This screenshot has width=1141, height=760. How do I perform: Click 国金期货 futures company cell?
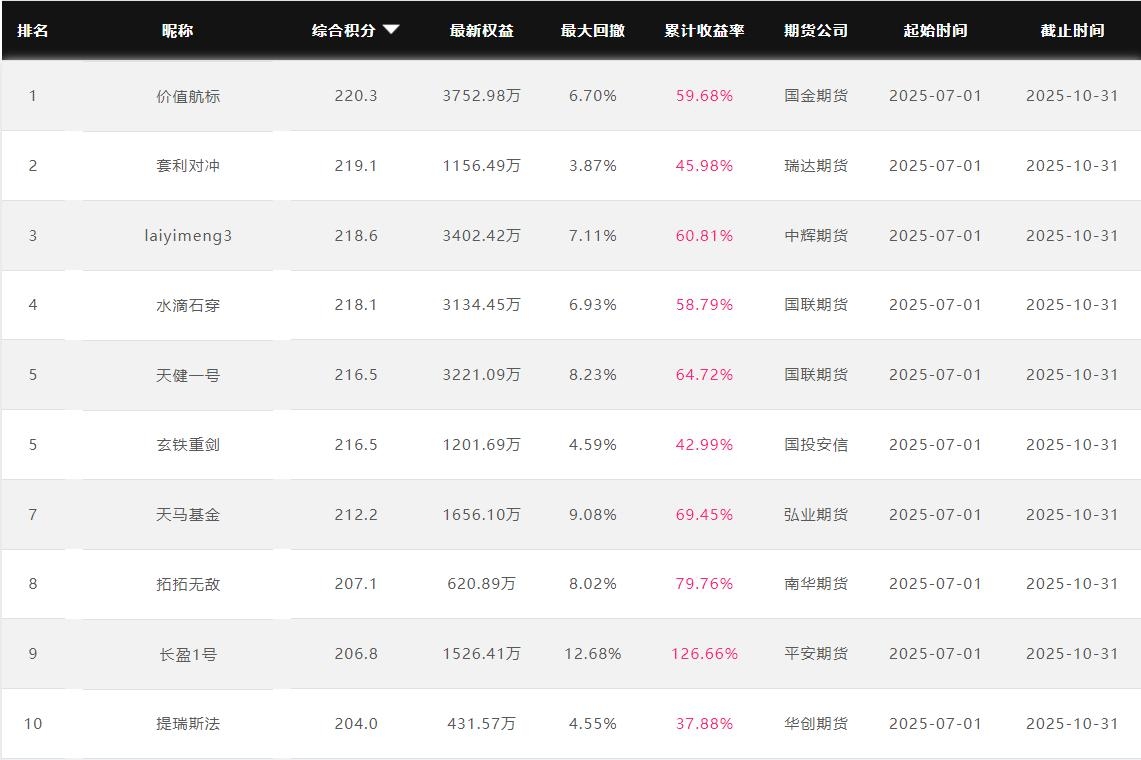click(816, 96)
